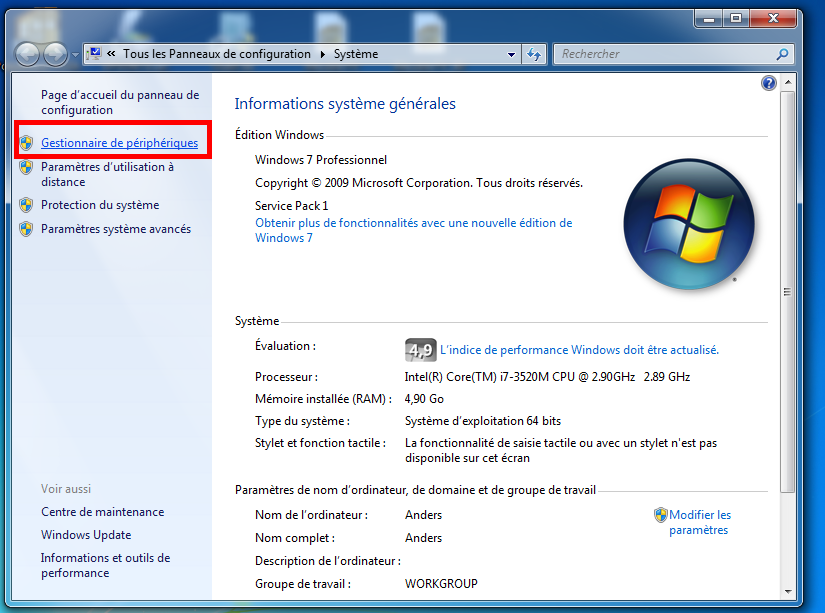Click the Forward navigation arrow
The height and width of the screenshot is (613, 825).
click(56, 54)
